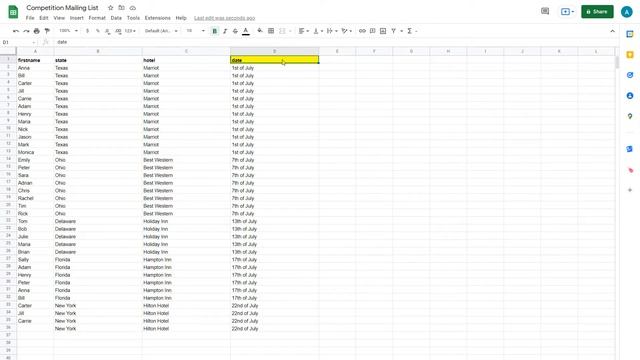Click the get add-ons plus icon
The height and width of the screenshot is (360, 640).
click(630, 190)
